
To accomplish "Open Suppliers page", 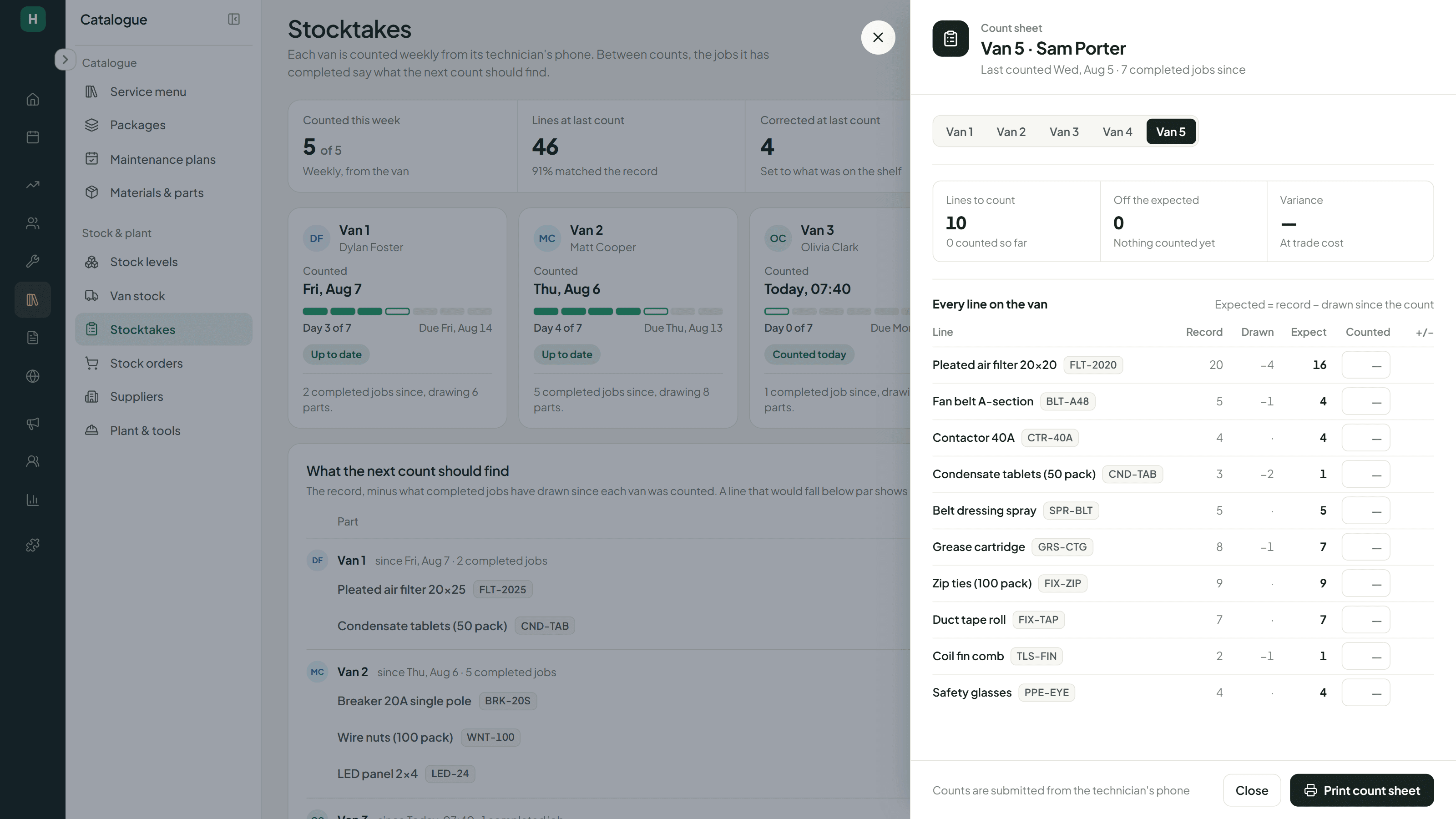I will tap(163, 397).
